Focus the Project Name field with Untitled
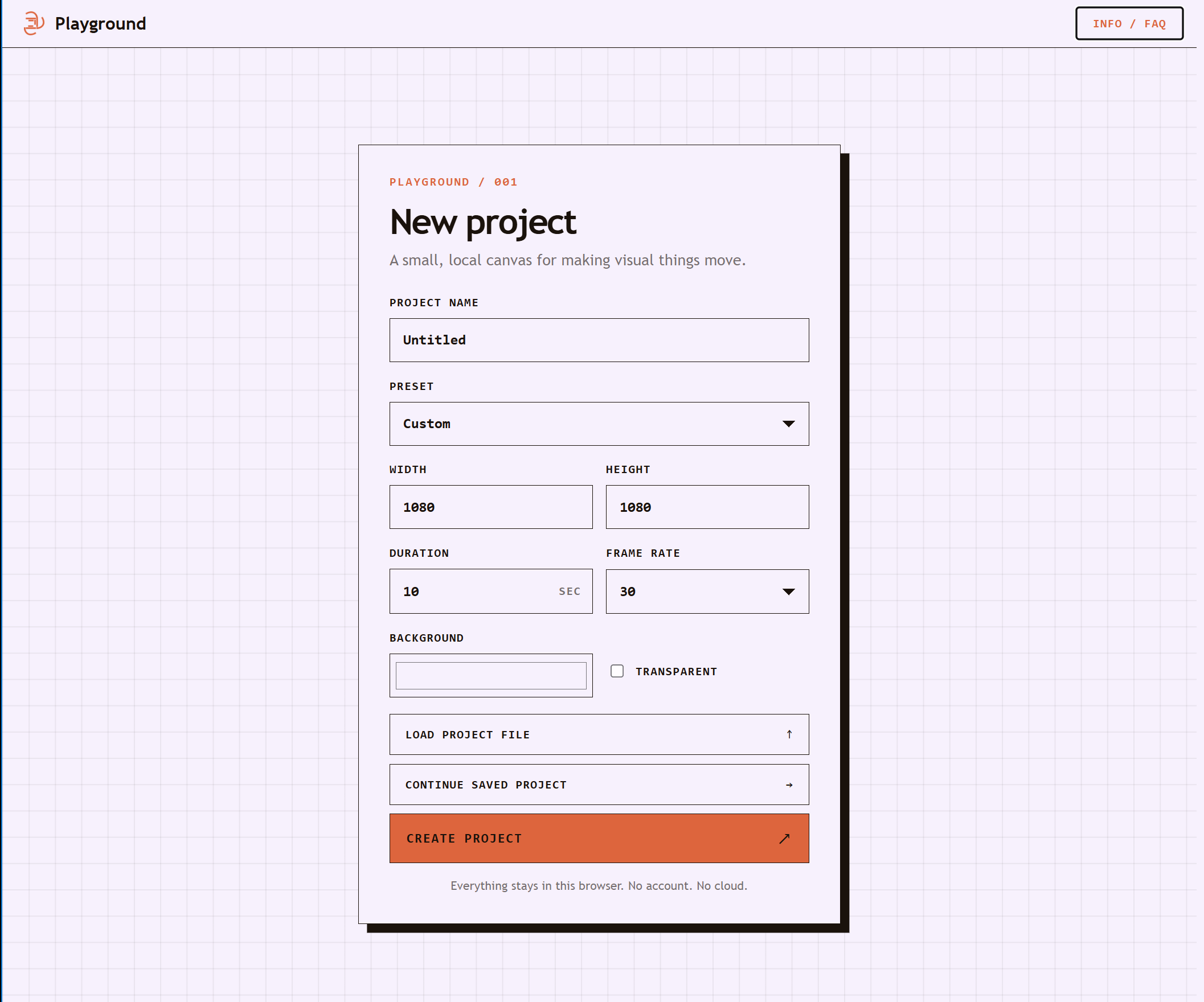The image size is (1204, 1002). 599,340
